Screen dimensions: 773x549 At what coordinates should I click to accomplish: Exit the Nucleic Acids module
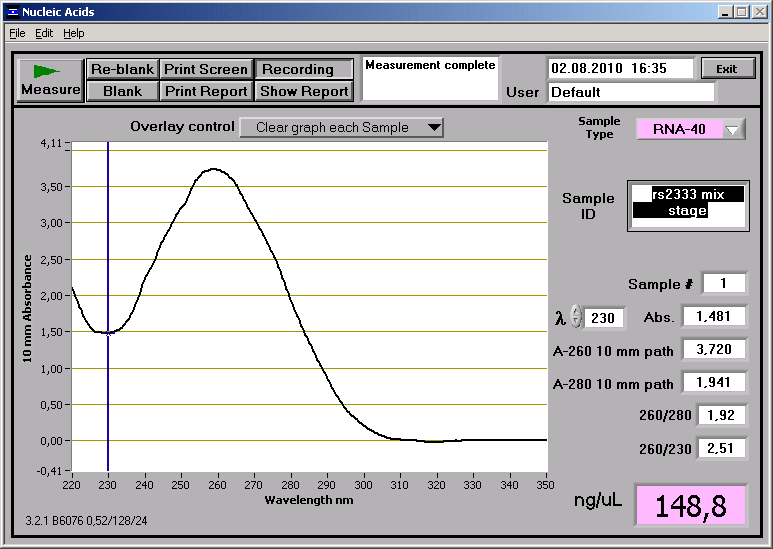pyautogui.click(x=726, y=68)
